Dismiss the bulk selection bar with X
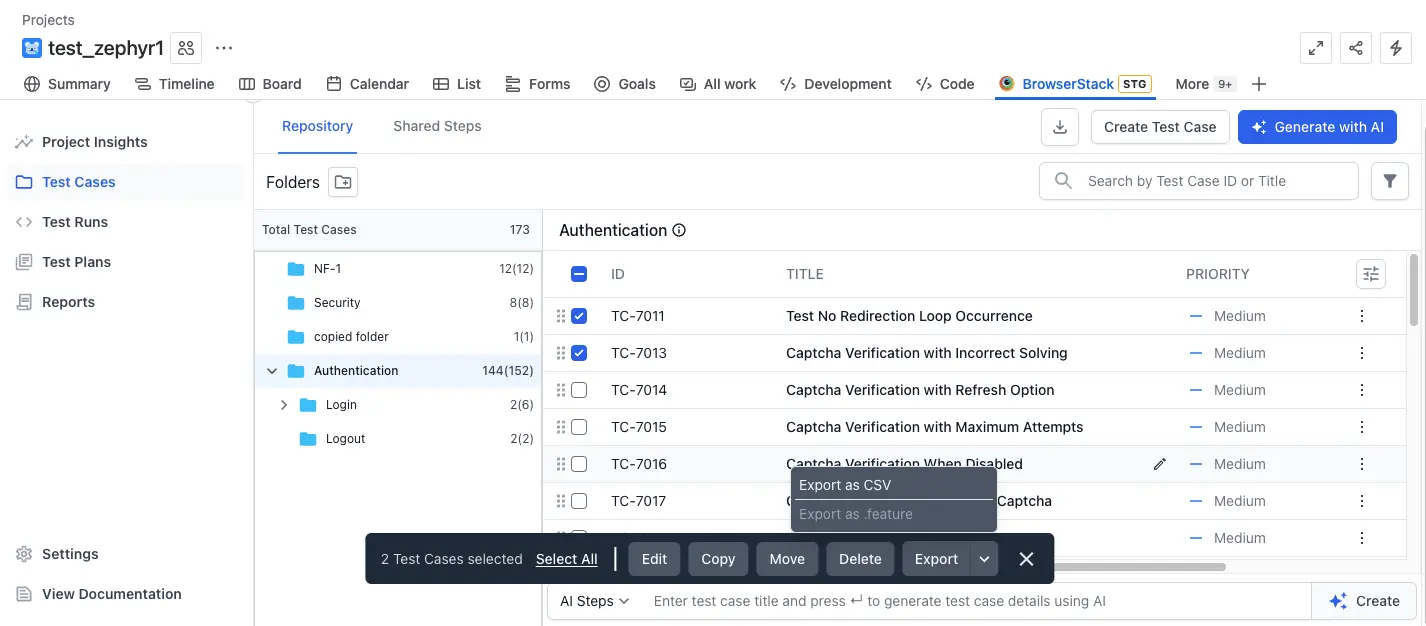 coord(1026,559)
